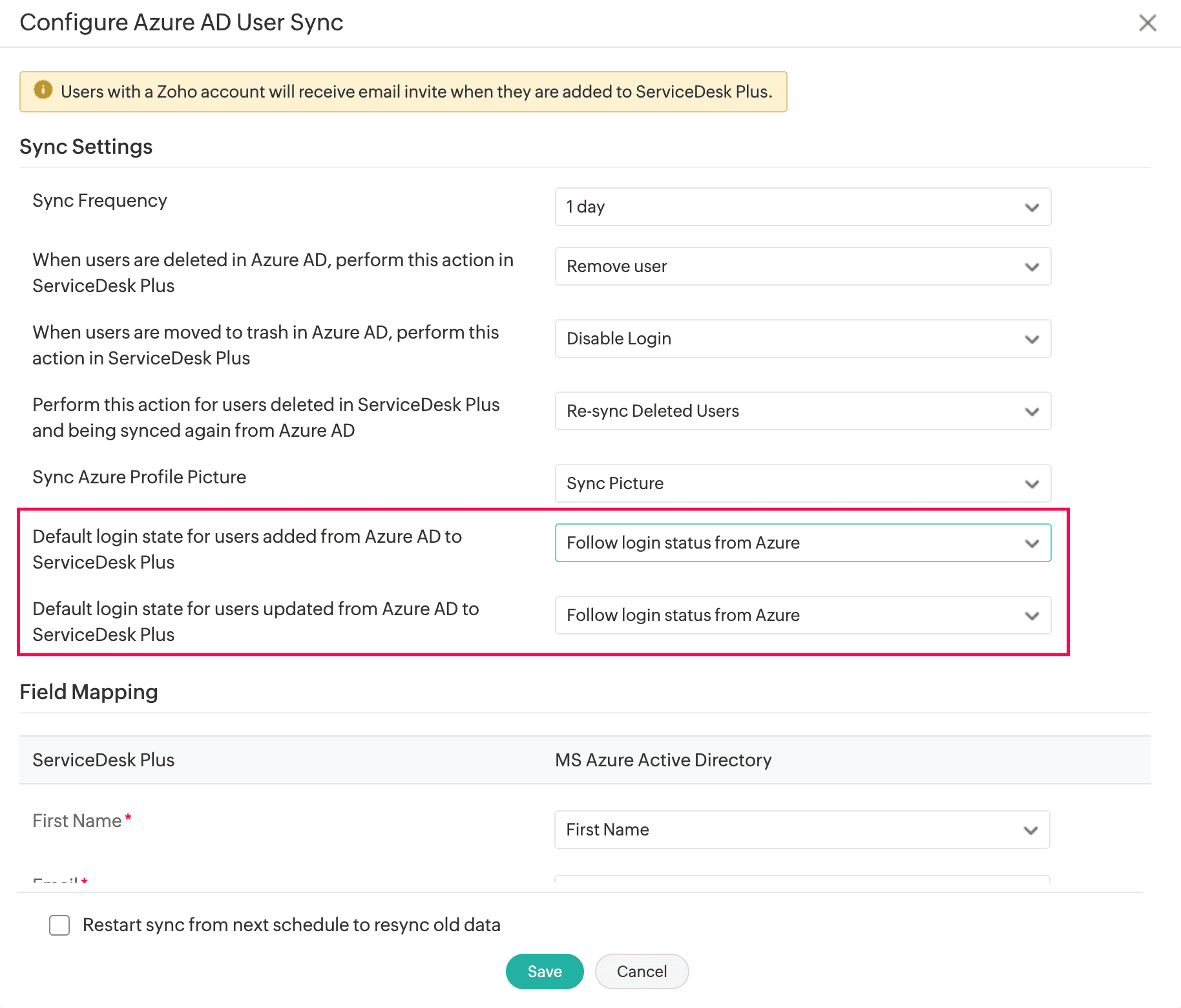
Task: Click the Save button
Action: [544, 971]
